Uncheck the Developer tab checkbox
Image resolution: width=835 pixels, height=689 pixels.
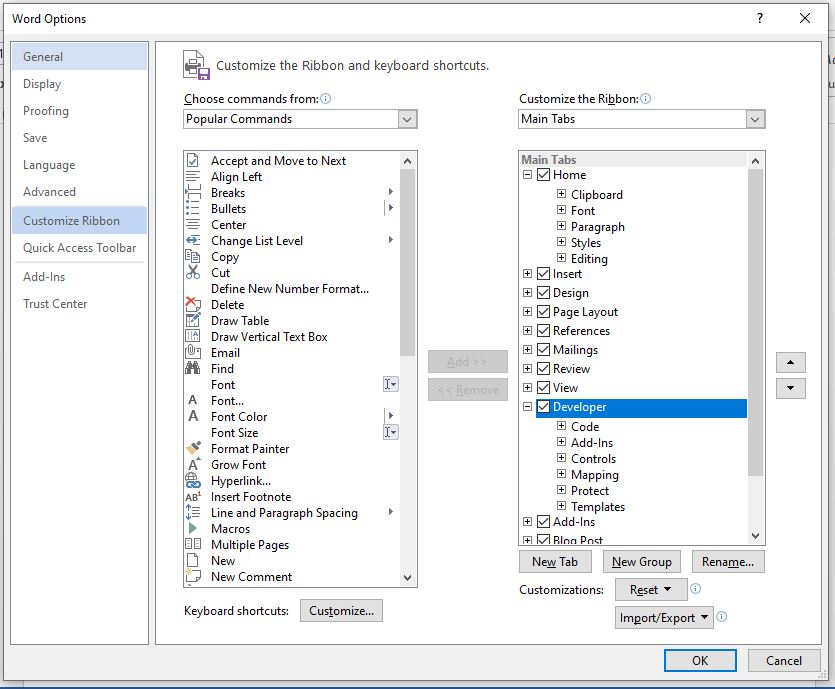click(543, 407)
